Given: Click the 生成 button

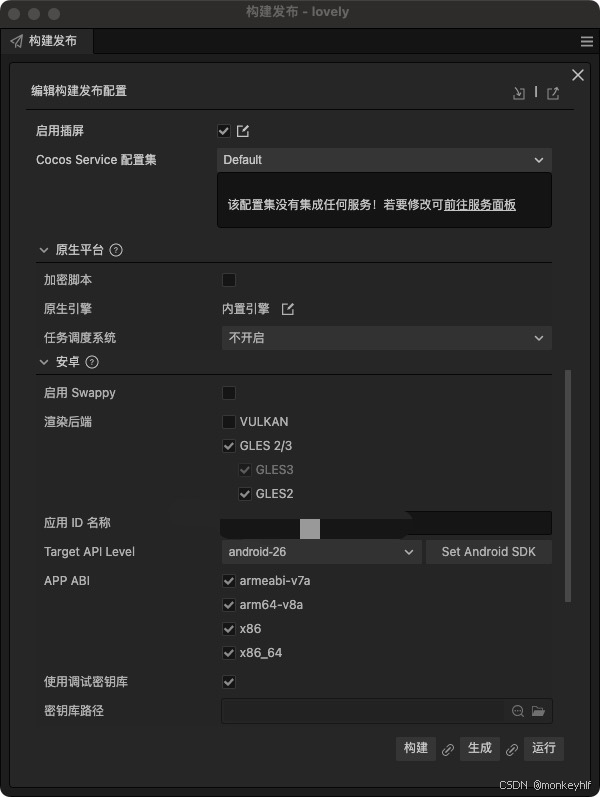Looking at the screenshot, I should coord(480,748).
